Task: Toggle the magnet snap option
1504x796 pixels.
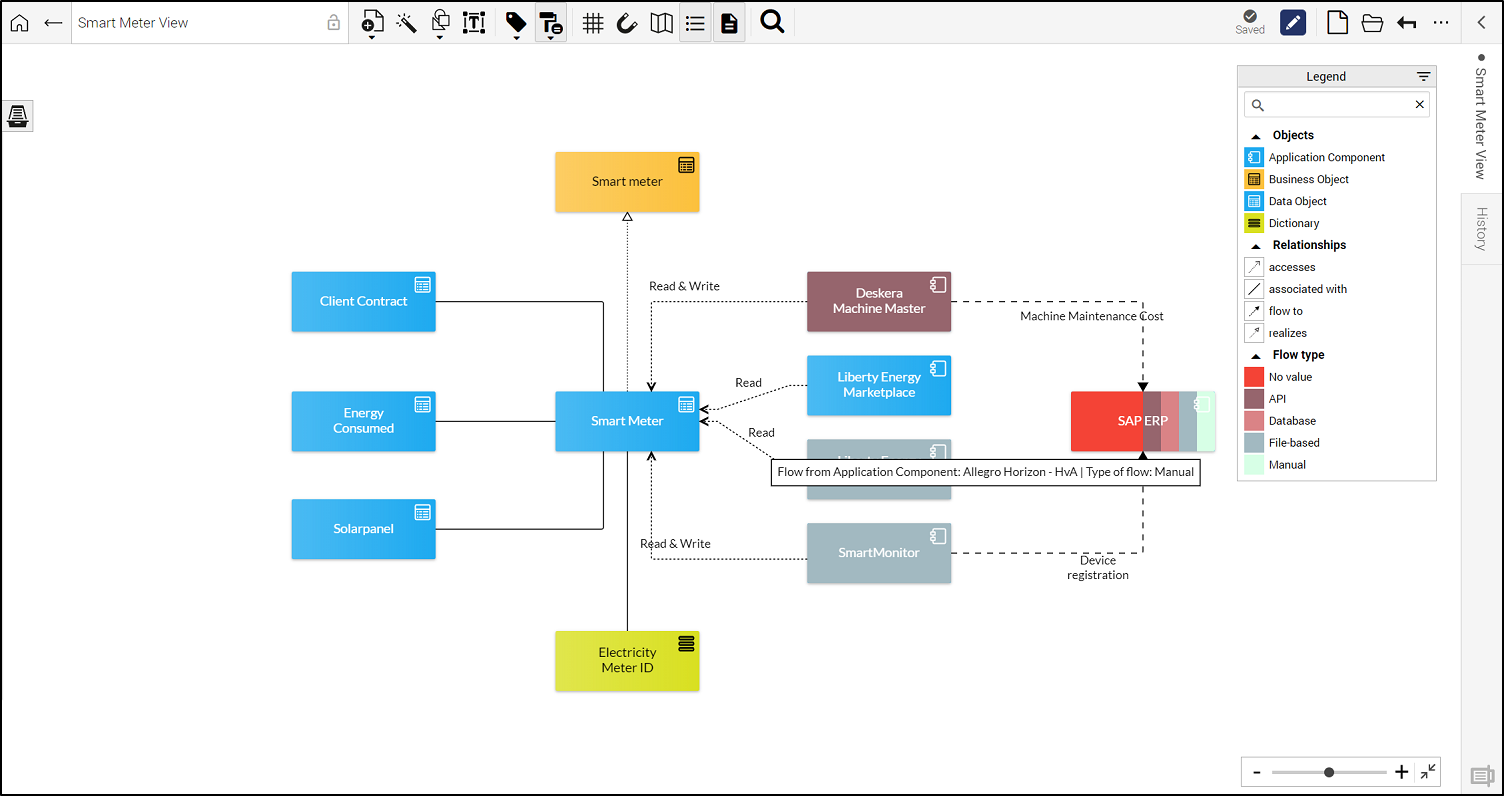Action: click(x=627, y=23)
